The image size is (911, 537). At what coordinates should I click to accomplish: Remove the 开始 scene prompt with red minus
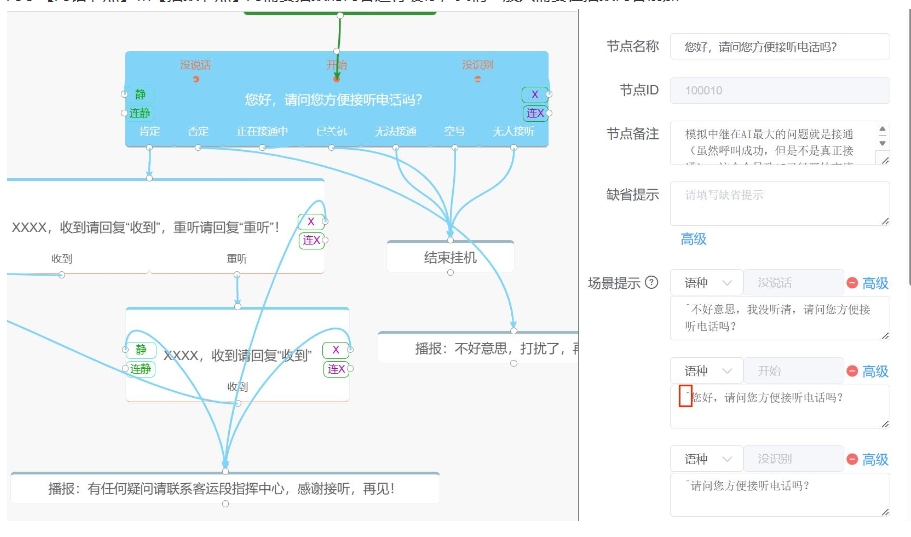click(x=852, y=371)
